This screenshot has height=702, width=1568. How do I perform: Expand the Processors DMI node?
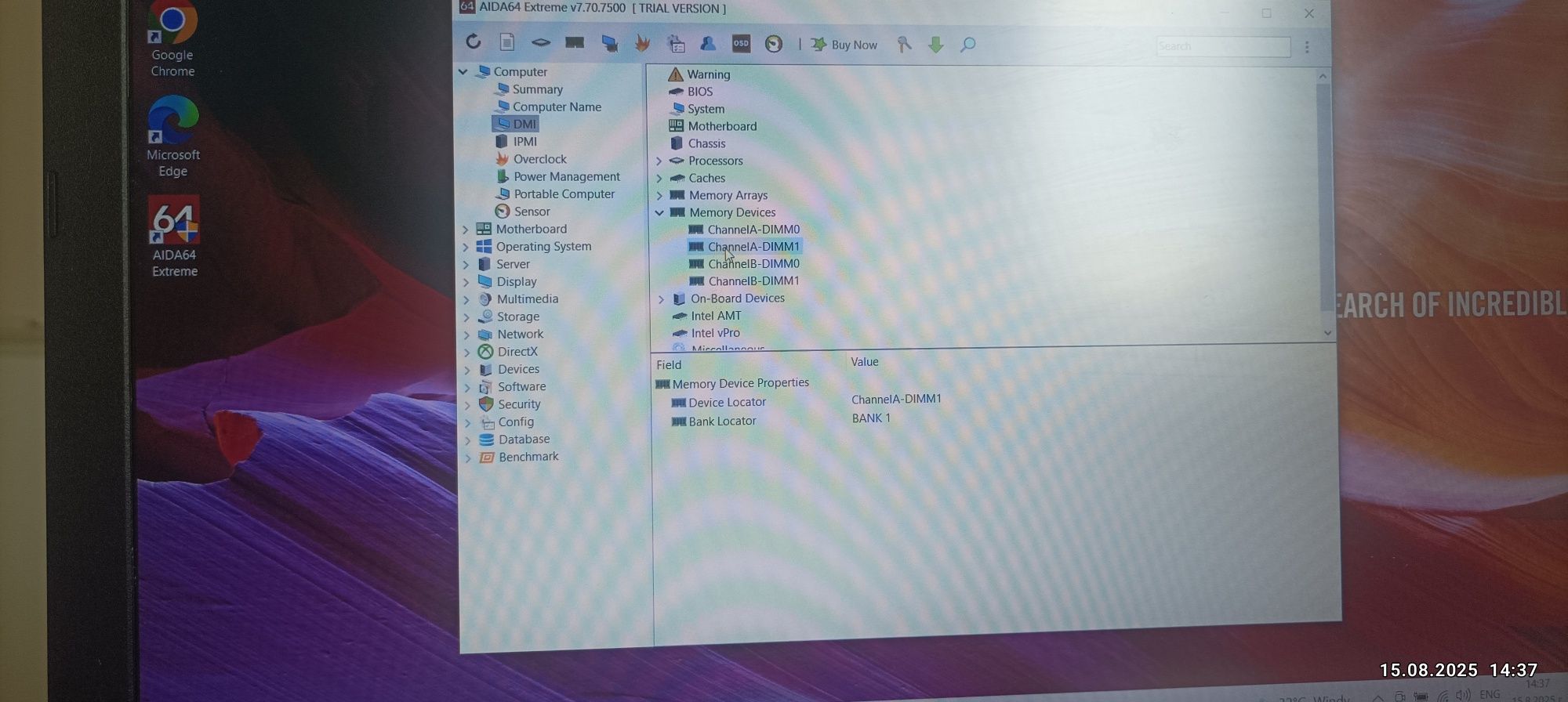(x=659, y=161)
